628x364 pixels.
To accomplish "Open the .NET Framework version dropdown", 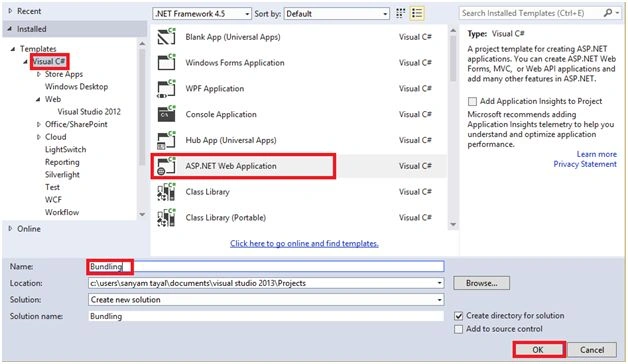I will tap(247, 14).
